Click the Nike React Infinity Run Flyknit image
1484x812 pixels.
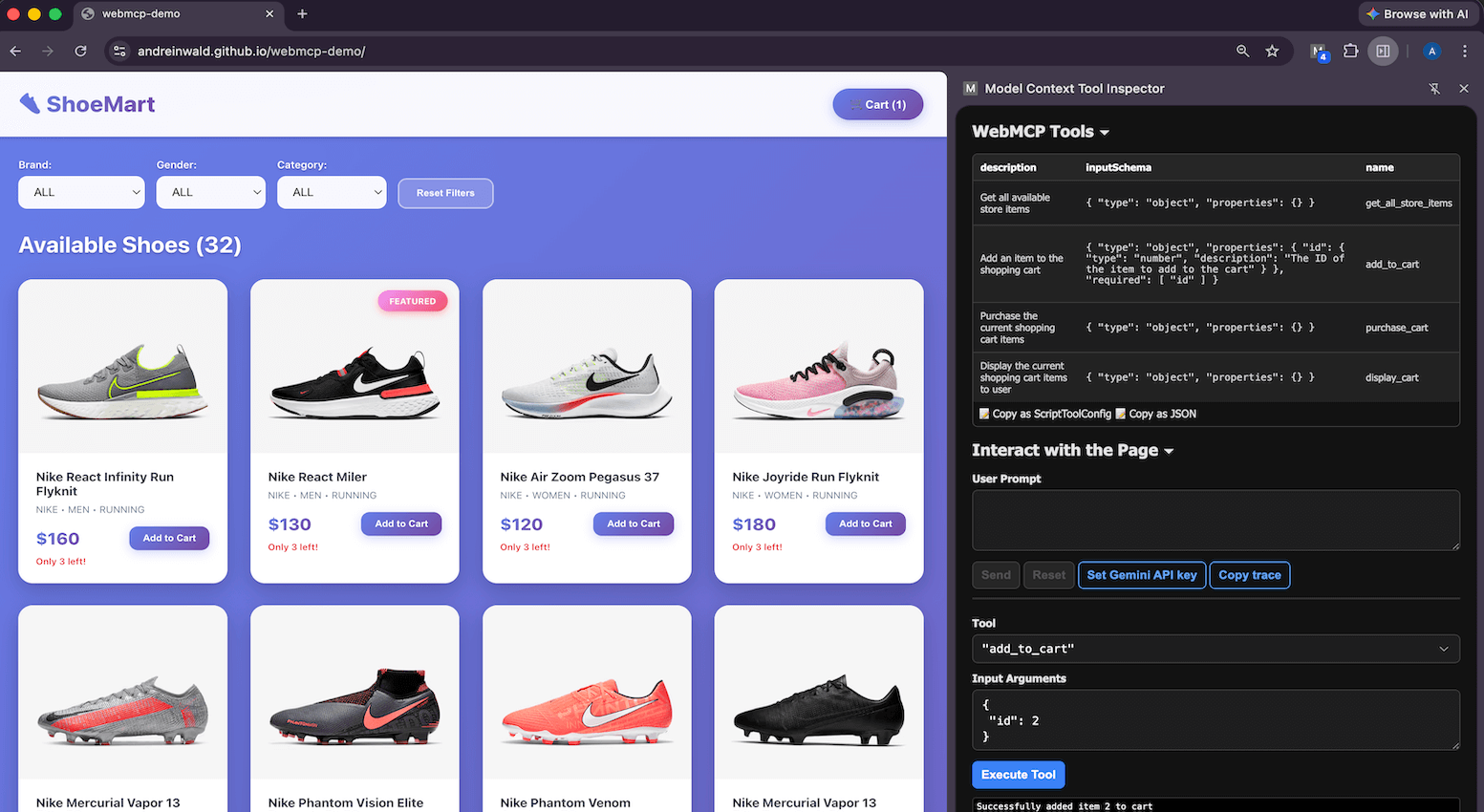(x=122, y=367)
